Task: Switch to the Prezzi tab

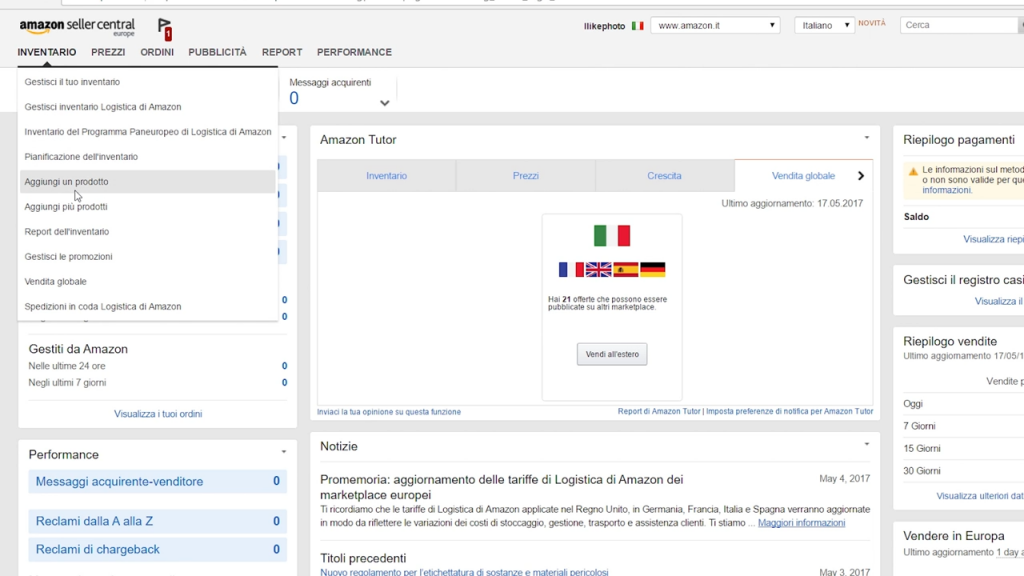Action: [525, 176]
